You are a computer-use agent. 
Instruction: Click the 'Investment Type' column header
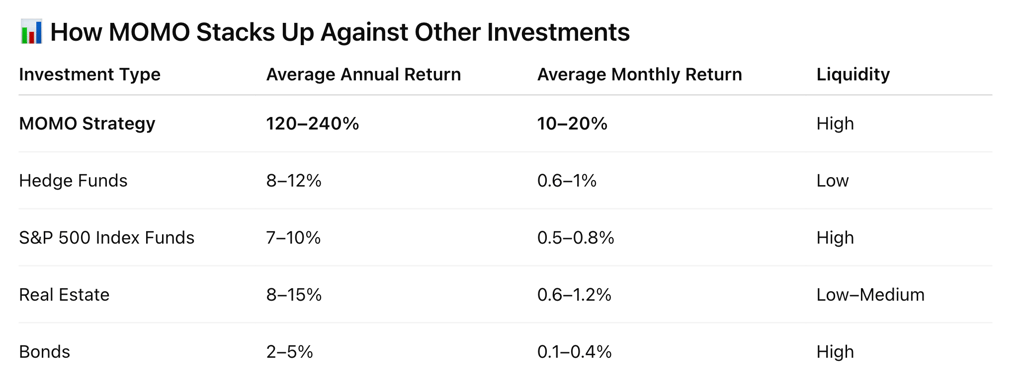[89, 74]
